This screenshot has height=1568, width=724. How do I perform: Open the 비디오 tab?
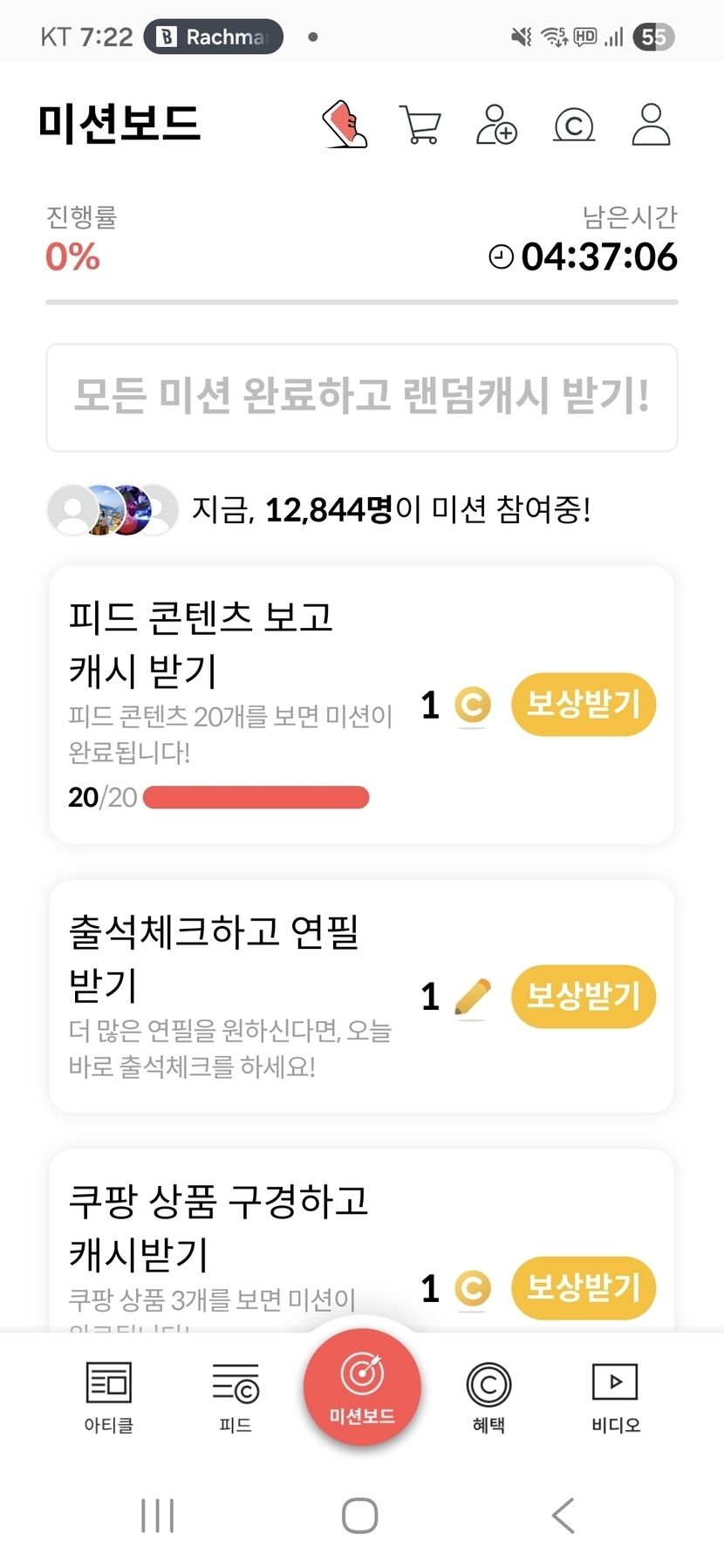615,1396
